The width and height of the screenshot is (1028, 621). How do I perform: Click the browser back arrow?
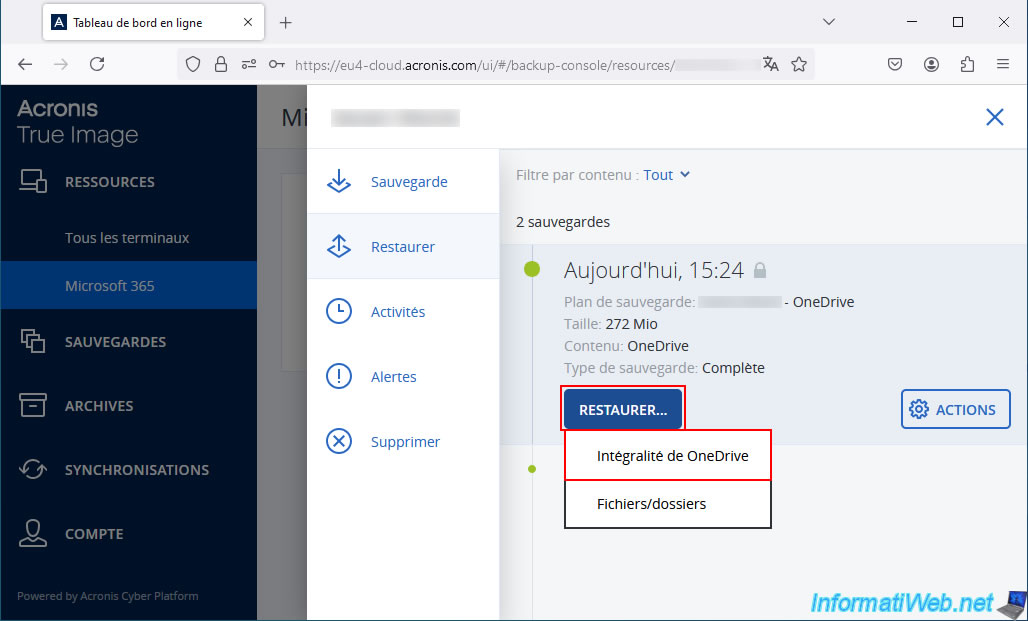(x=25, y=64)
